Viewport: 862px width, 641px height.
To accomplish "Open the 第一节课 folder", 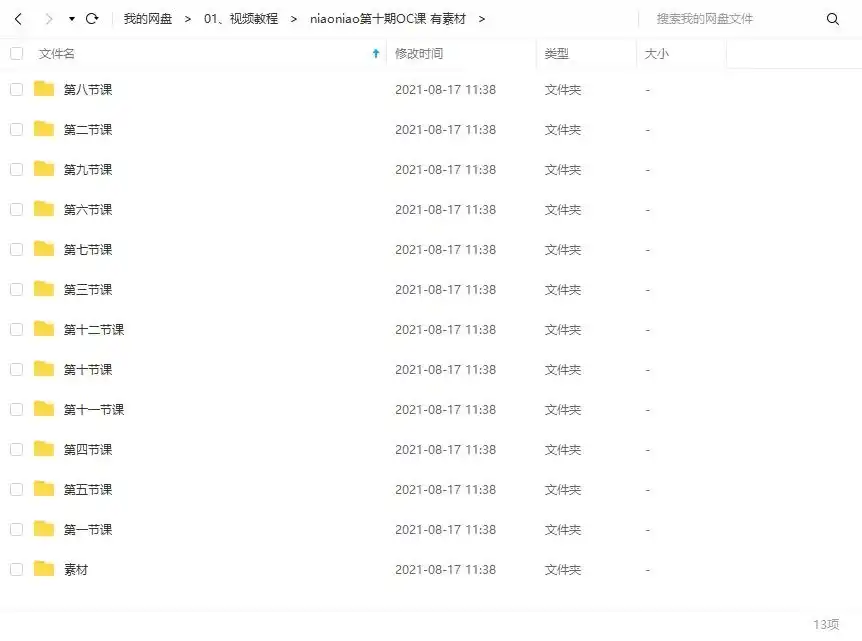I will [x=87, y=529].
